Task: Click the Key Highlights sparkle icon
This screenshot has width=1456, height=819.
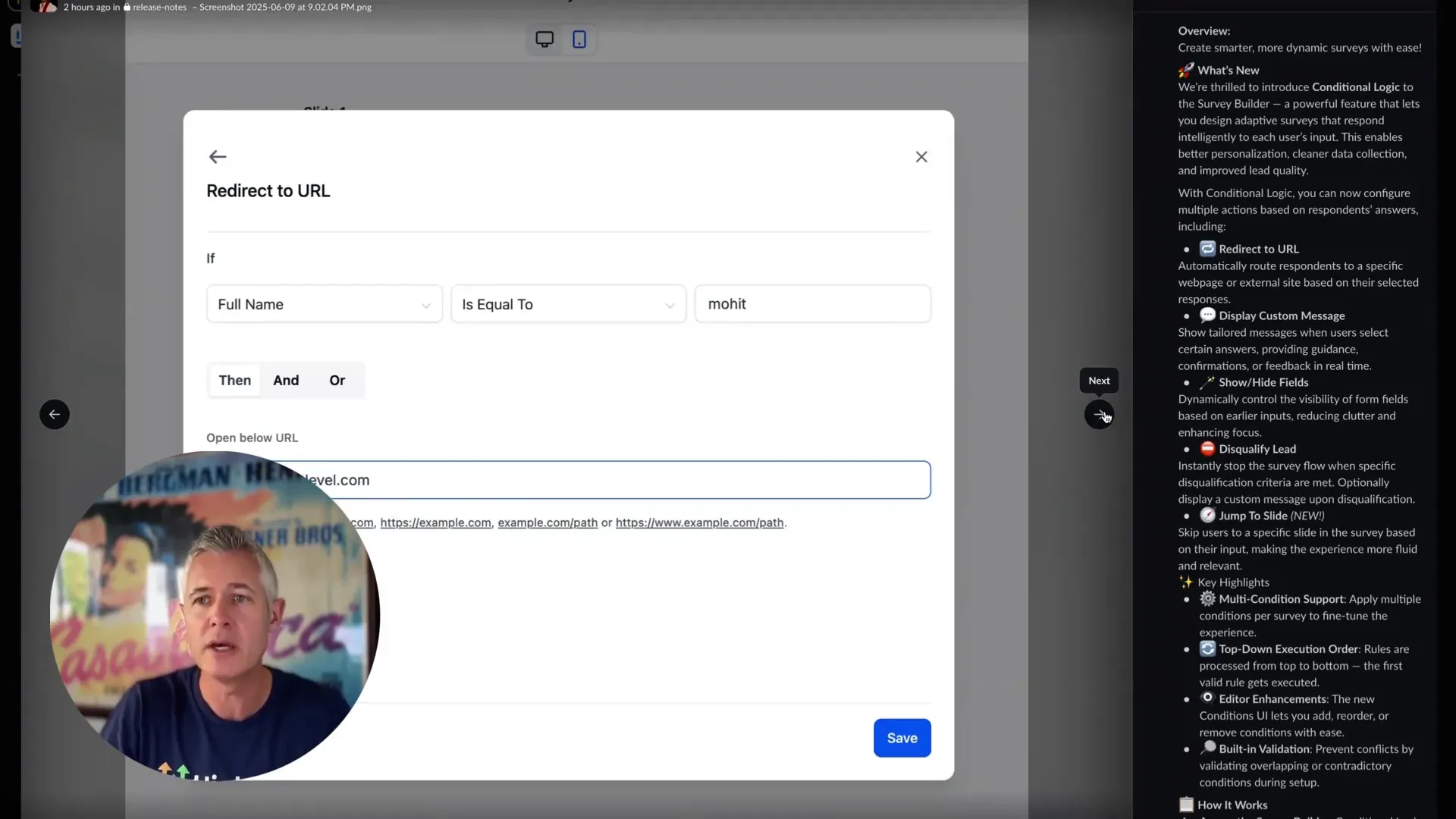Action: point(1186,582)
